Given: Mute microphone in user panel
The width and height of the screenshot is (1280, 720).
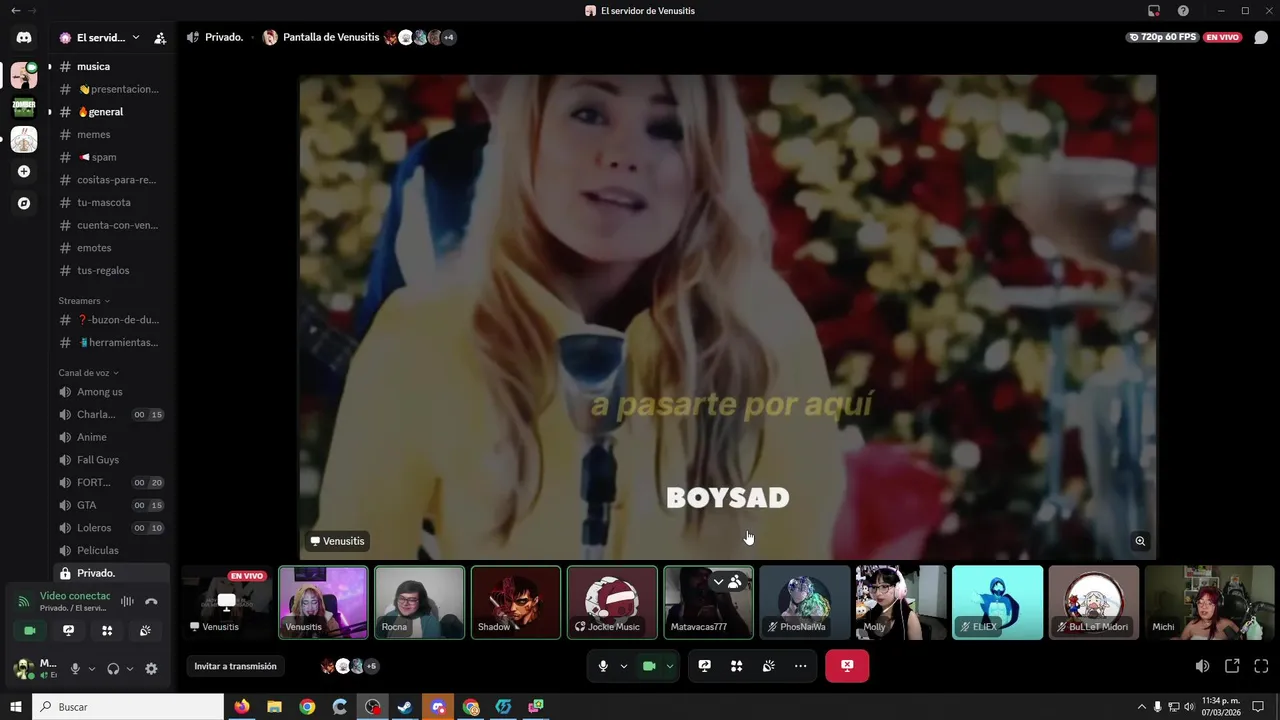Looking at the screenshot, I should coord(75,669).
